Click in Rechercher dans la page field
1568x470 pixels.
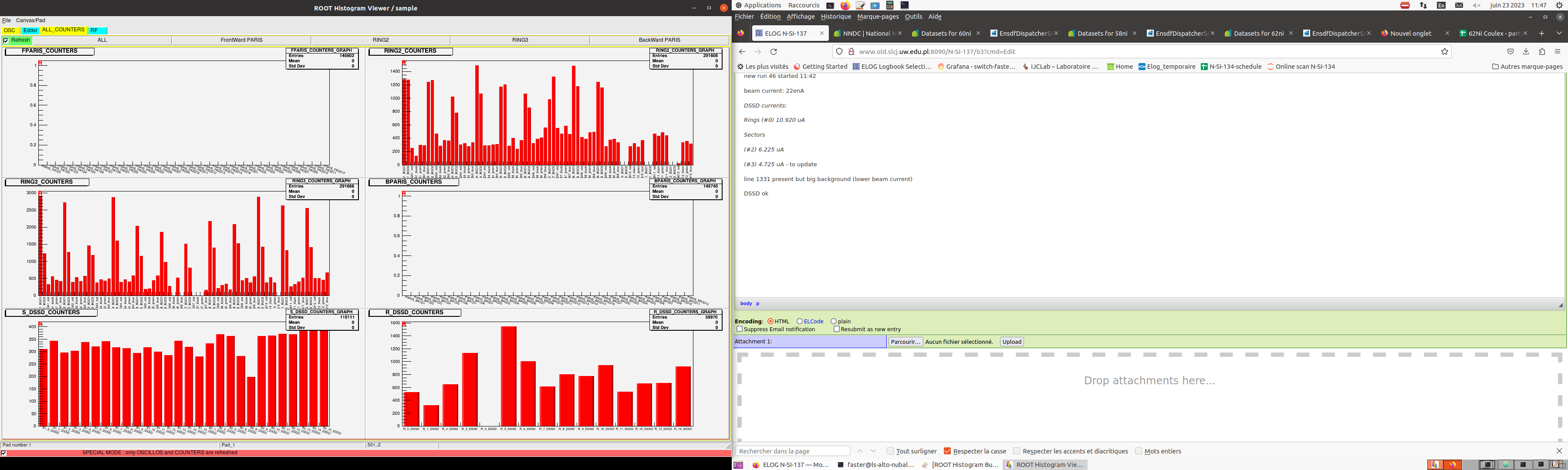coord(793,451)
